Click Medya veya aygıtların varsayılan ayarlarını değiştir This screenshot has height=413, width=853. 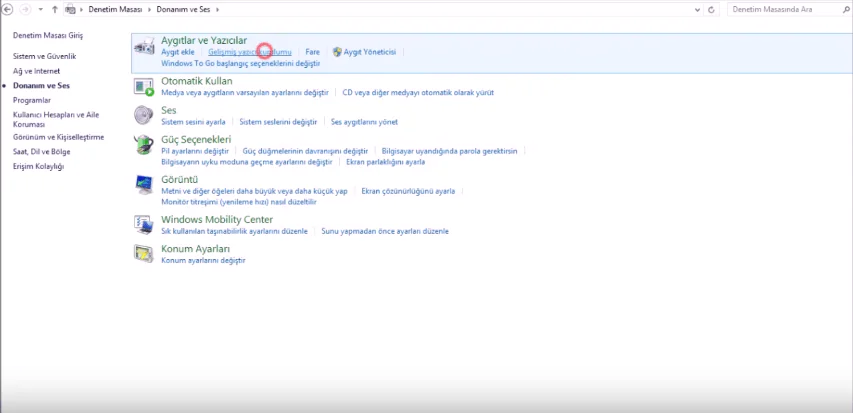coord(245,93)
